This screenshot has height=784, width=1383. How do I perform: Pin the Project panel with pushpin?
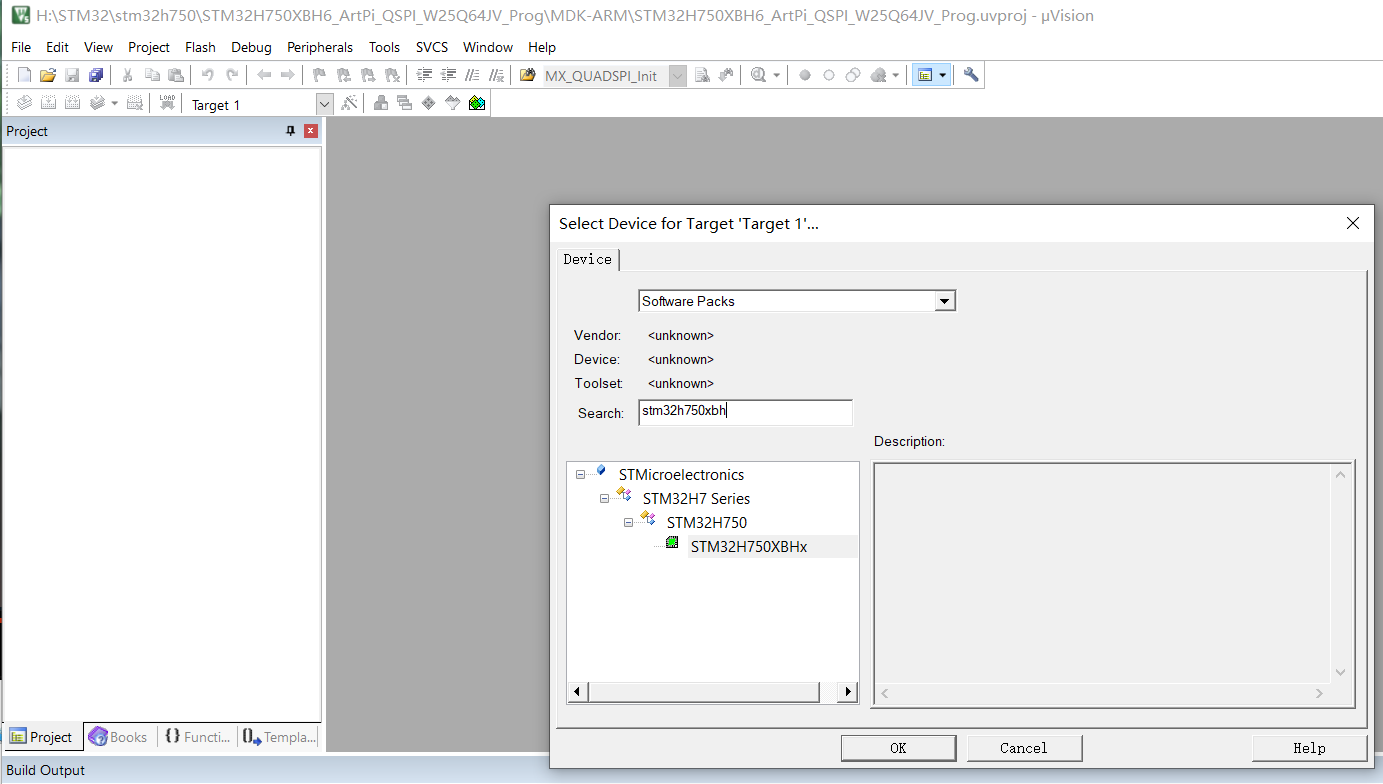[x=291, y=131]
